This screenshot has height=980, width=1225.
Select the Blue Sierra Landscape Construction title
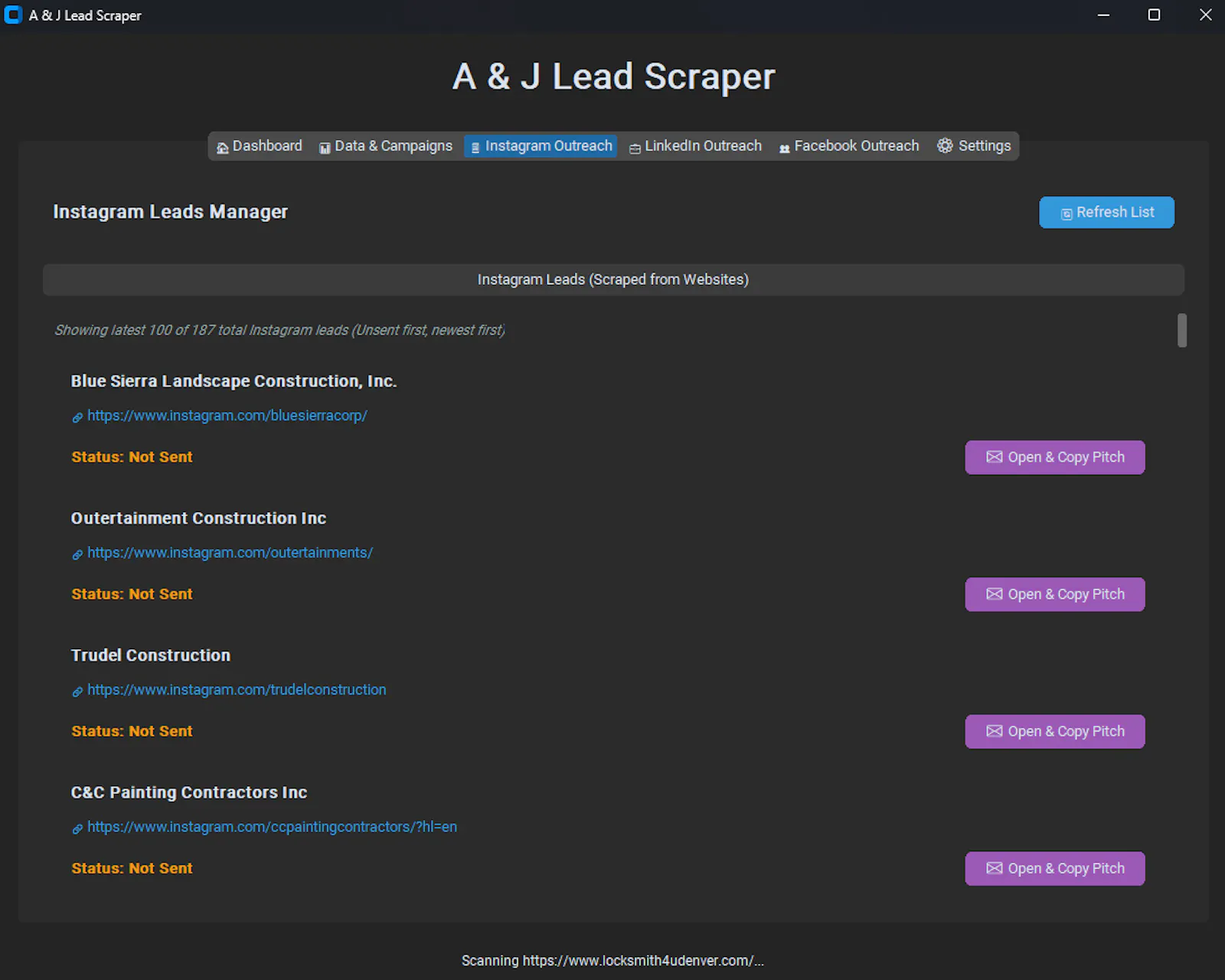234,381
